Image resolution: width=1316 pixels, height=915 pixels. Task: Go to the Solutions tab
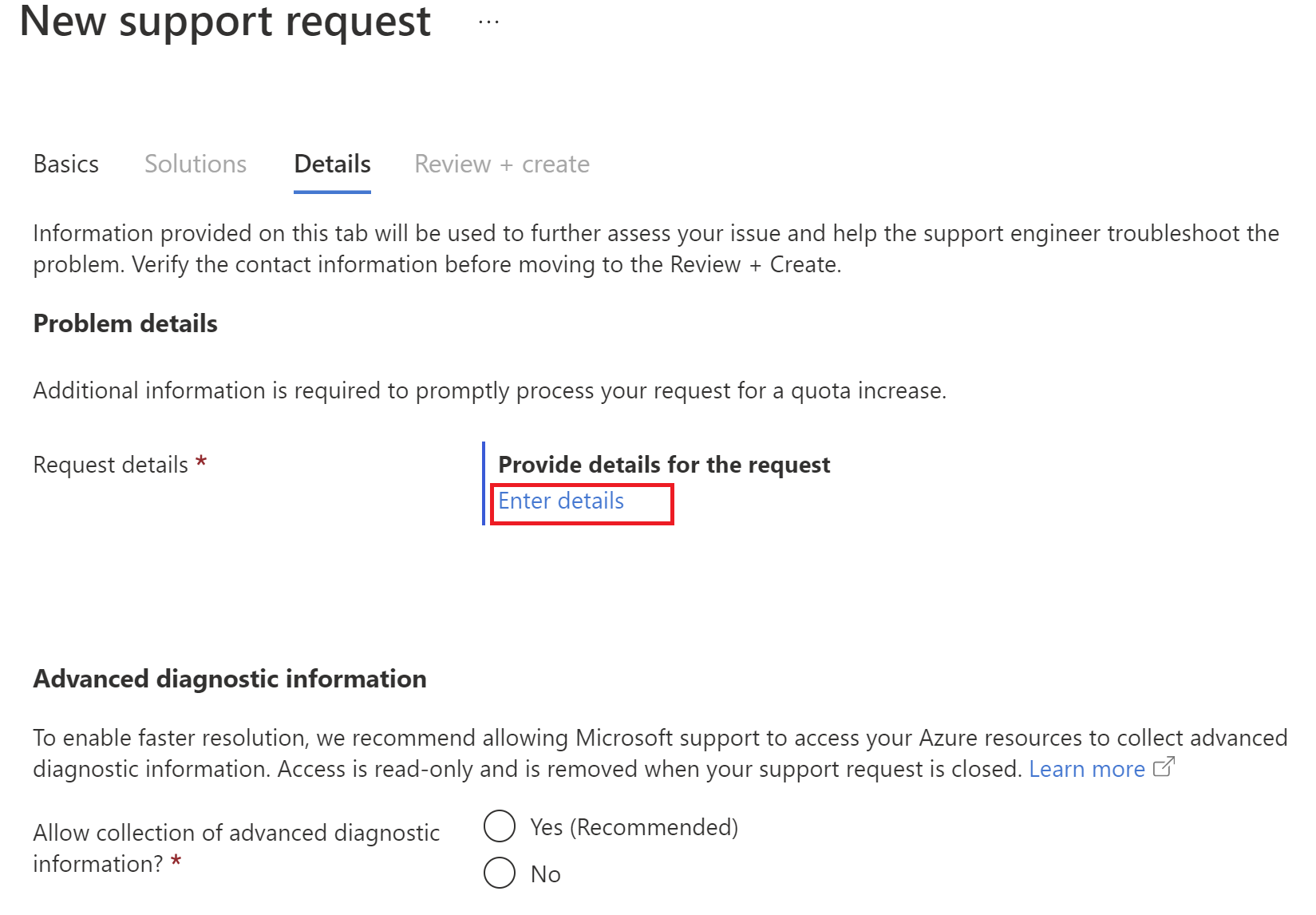(x=196, y=164)
